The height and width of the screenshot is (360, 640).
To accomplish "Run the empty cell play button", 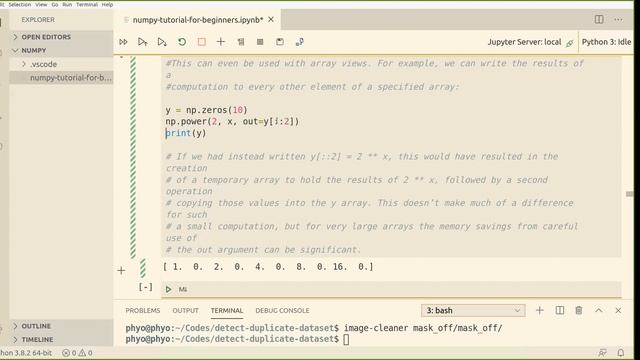I will click(168, 289).
